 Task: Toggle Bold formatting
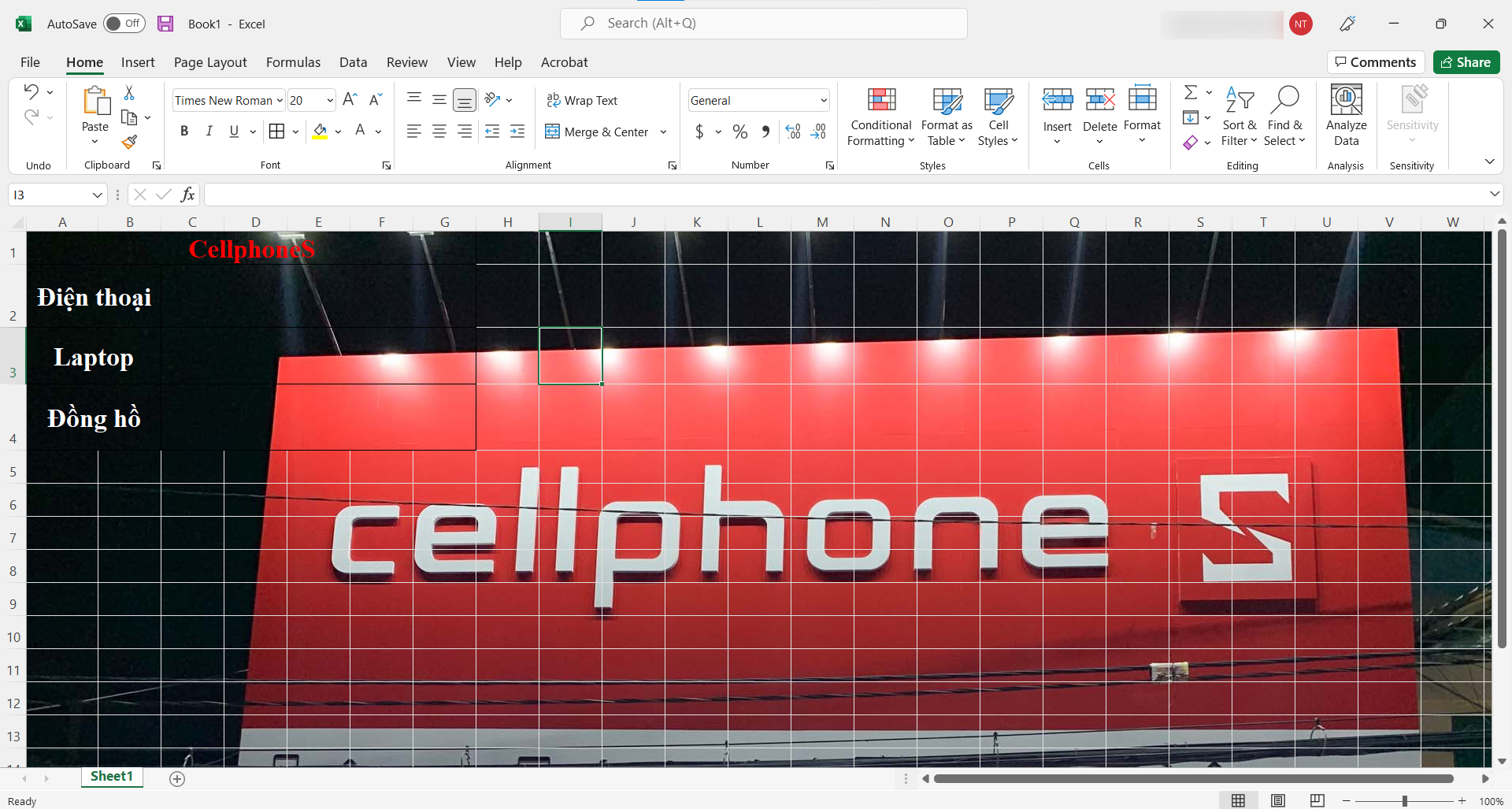(184, 132)
